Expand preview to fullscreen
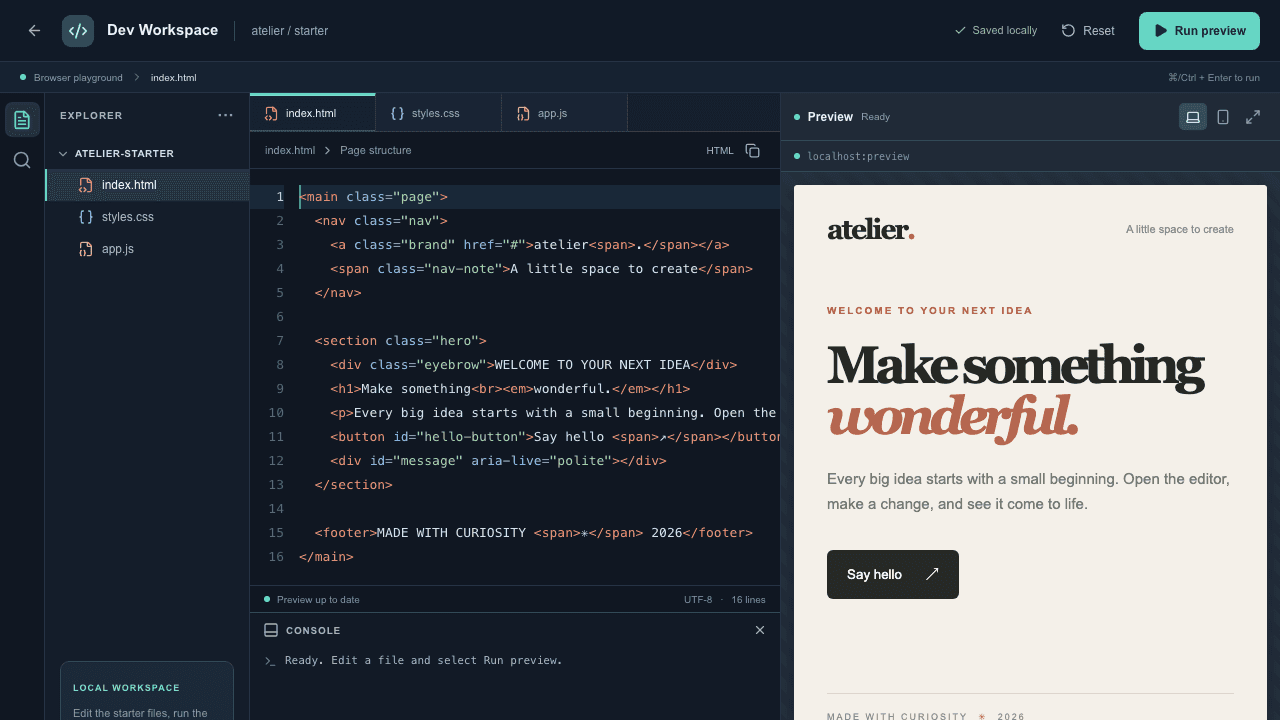Viewport: 1280px width, 720px height. pyautogui.click(x=1253, y=117)
